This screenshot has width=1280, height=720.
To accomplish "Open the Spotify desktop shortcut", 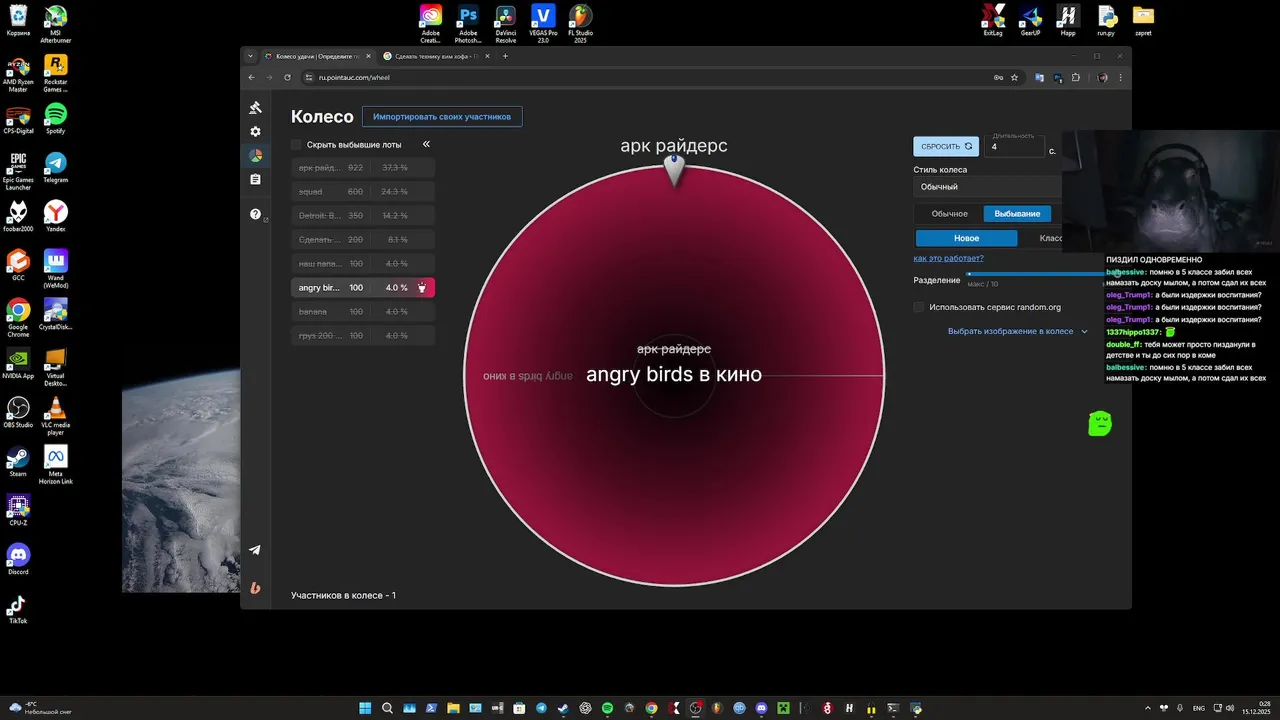I will click(x=55, y=118).
